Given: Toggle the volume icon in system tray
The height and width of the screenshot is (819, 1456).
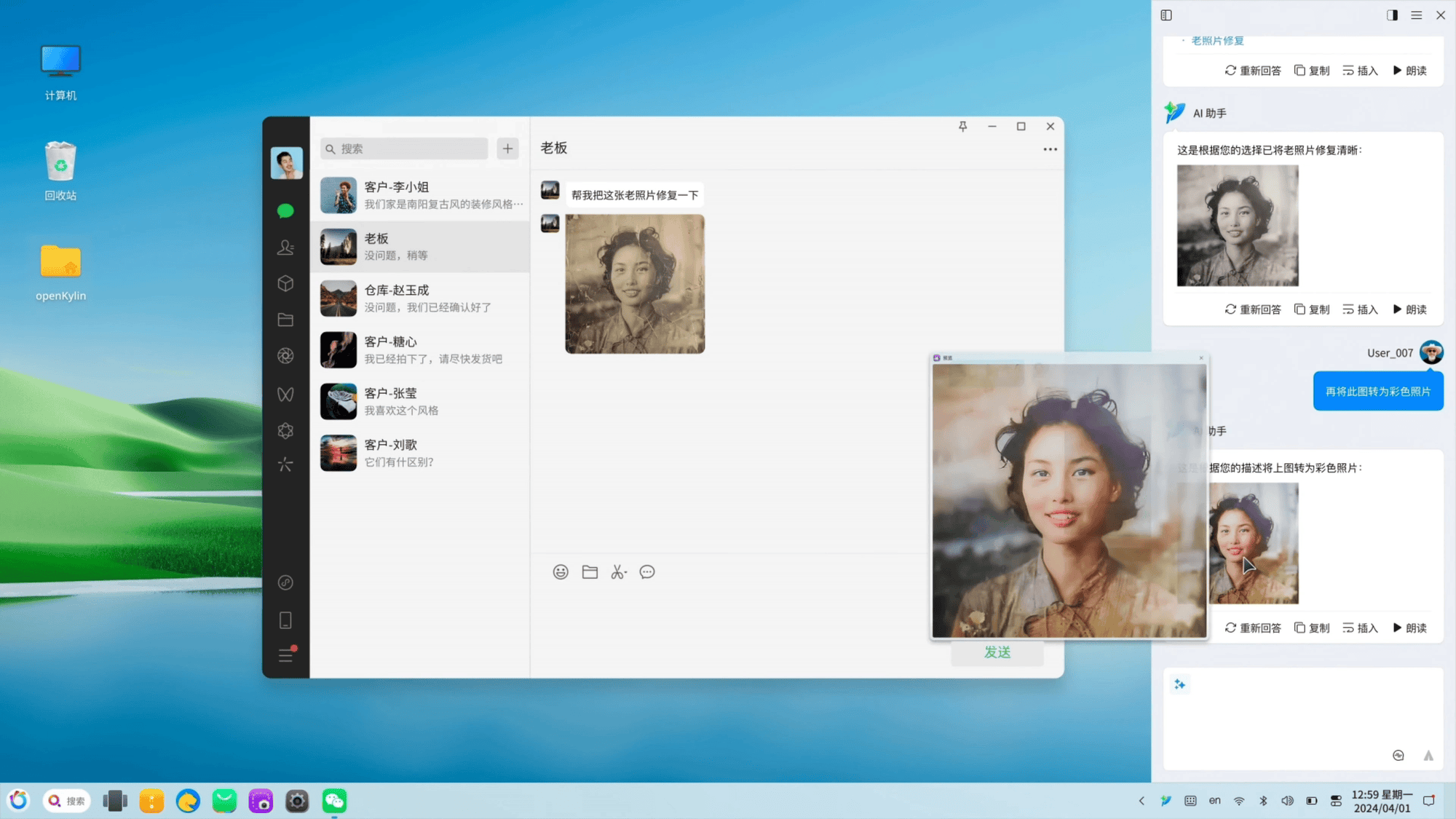Looking at the screenshot, I should click(1287, 801).
